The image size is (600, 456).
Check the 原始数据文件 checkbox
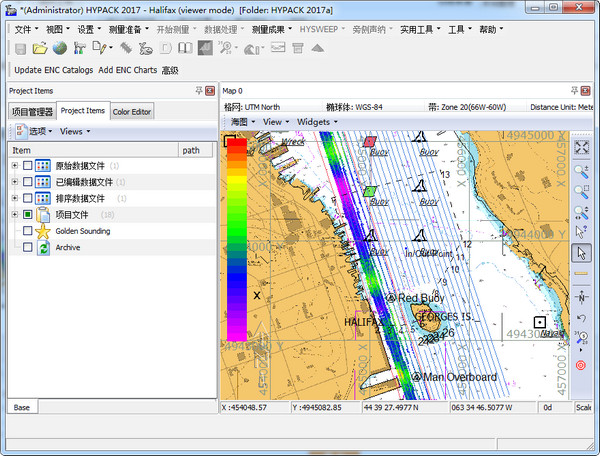[28, 166]
